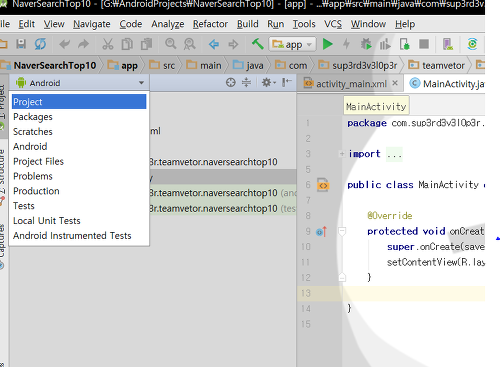Image resolution: width=500 pixels, height=367 pixels.
Task: Click the app breadcrumb folder
Action: [x=123, y=65]
